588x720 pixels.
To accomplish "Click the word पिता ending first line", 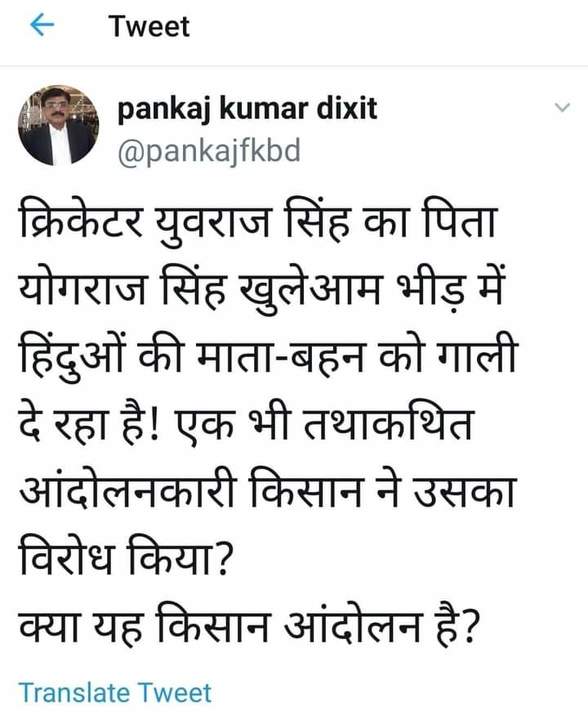I will point(460,219).
